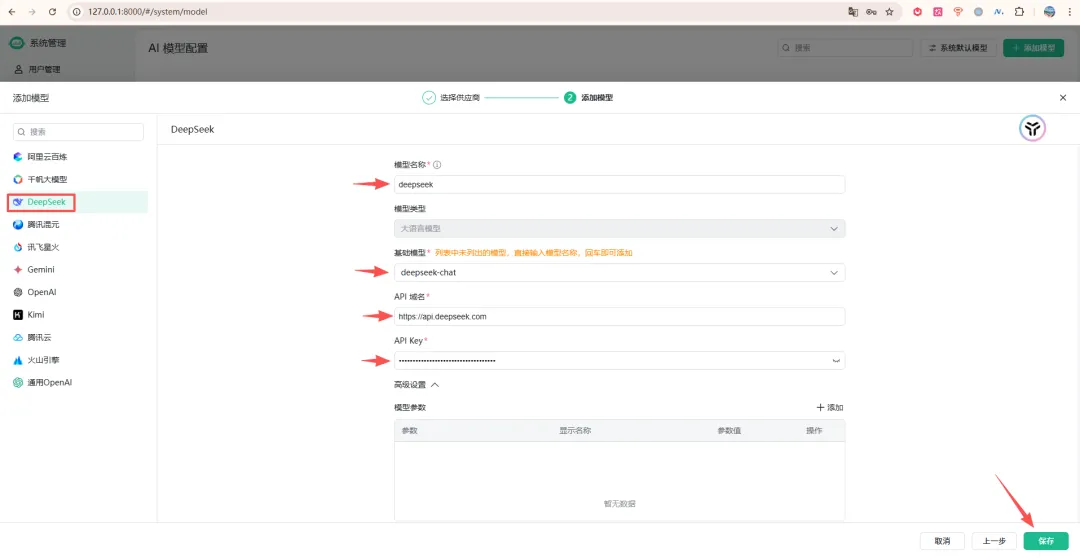1080x558 pixels.
Task: Click the 模型名称 input field
Action: click(x=619, y=185)
